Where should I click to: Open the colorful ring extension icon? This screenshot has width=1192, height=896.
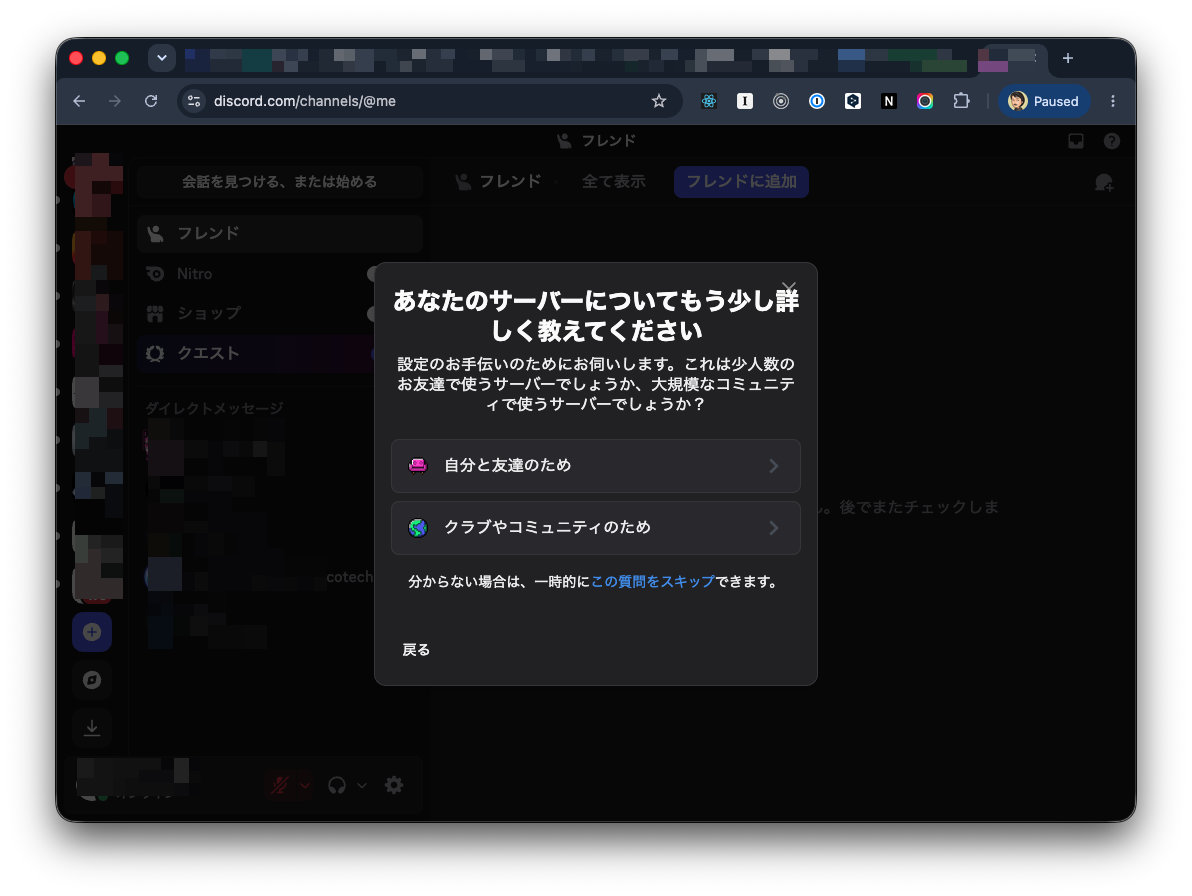(924, 101)
